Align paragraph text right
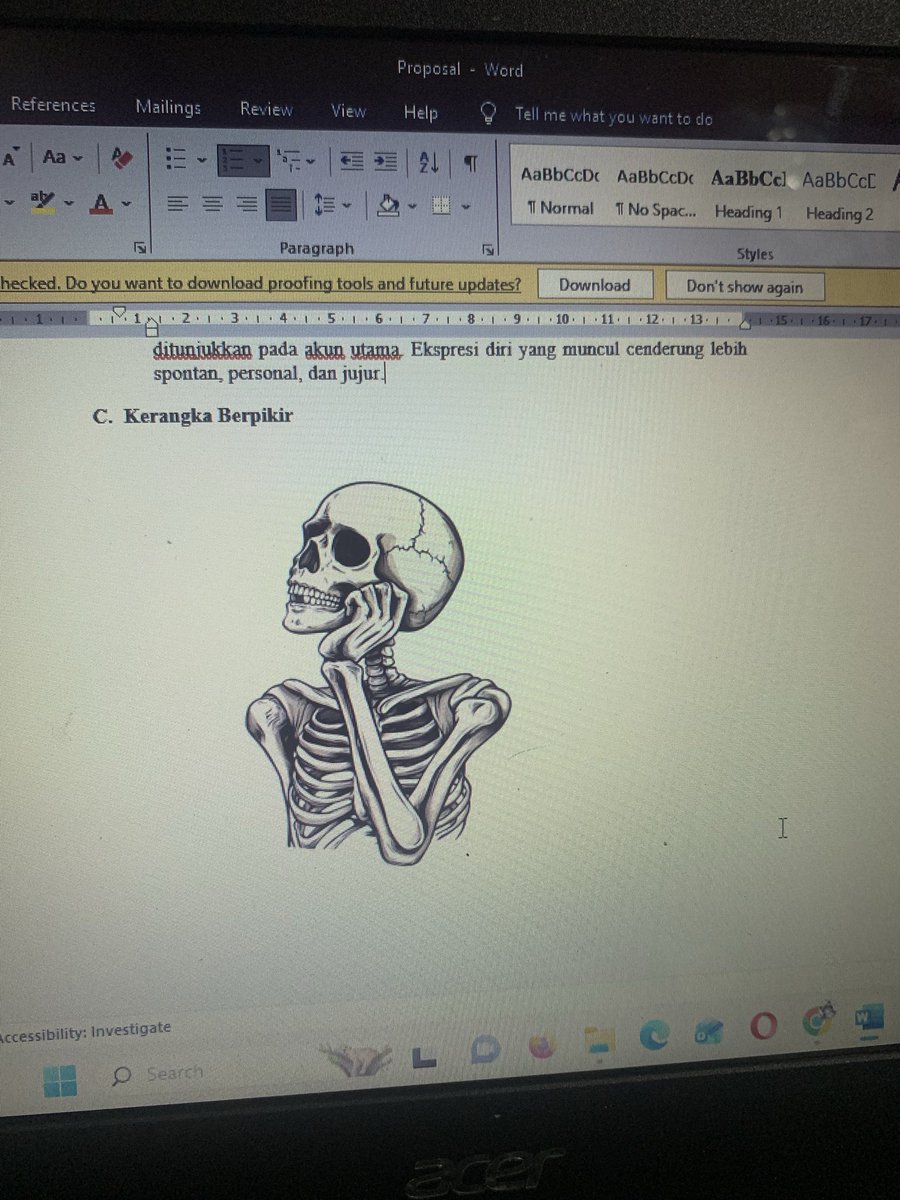The image size is (900, 1200). coord(246,205)
